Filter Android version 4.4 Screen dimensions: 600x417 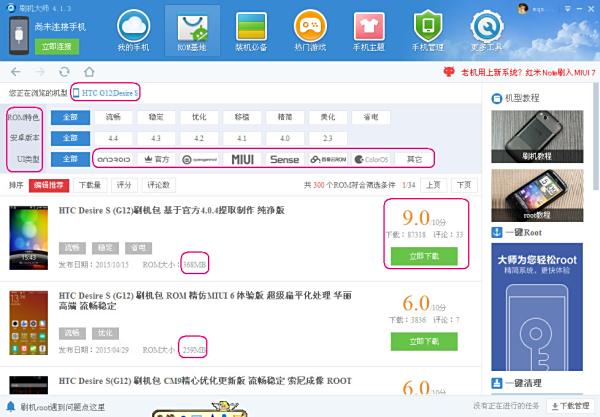pyautogui.click(x=113, y=138)
